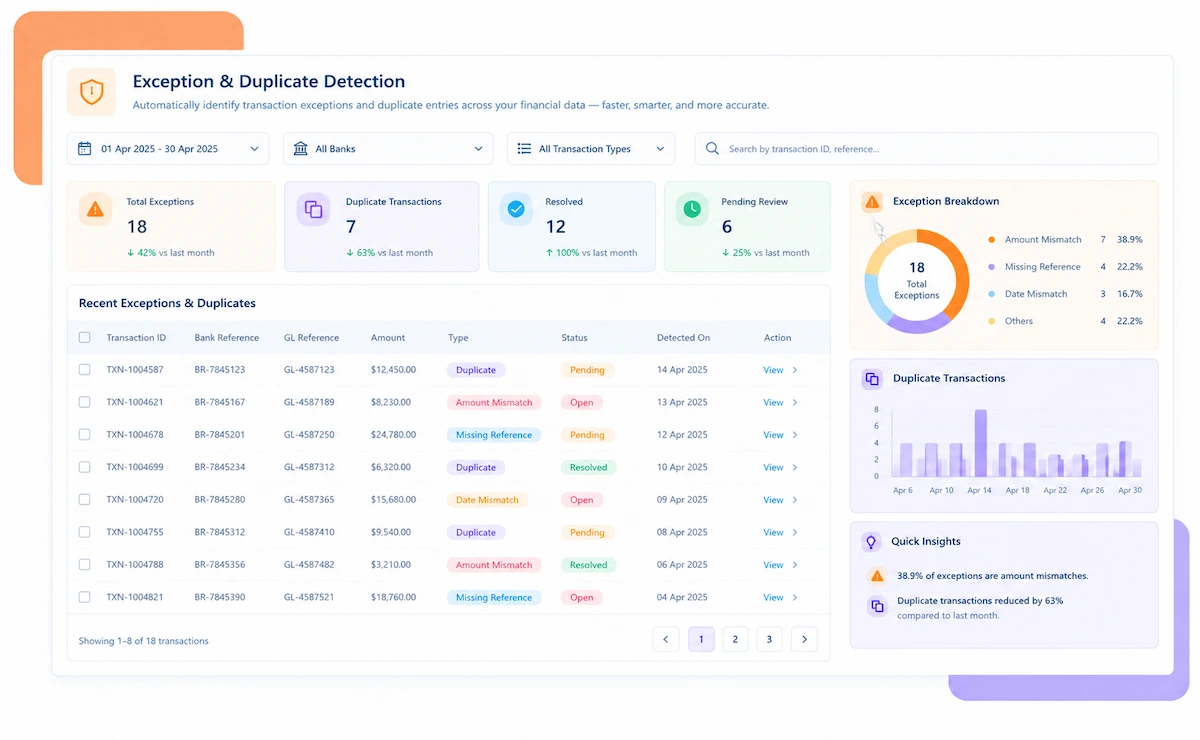Click the amount mismatches insight warning icon

(877, 576)
